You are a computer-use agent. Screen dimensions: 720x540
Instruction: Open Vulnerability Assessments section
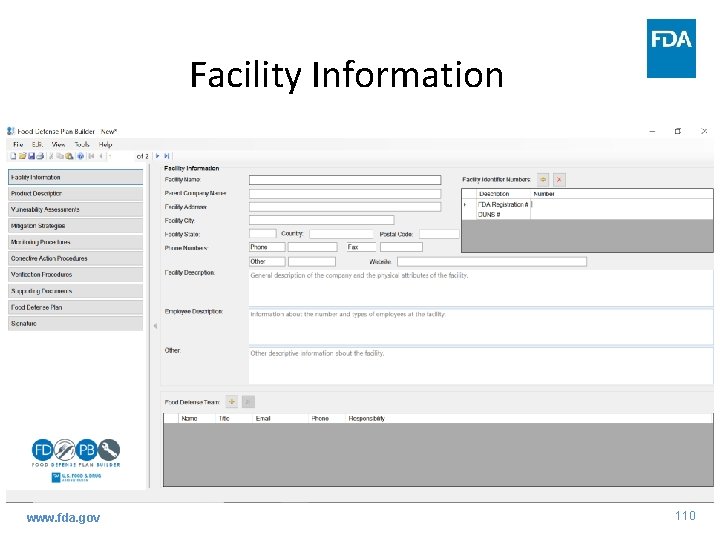point(75,209)
